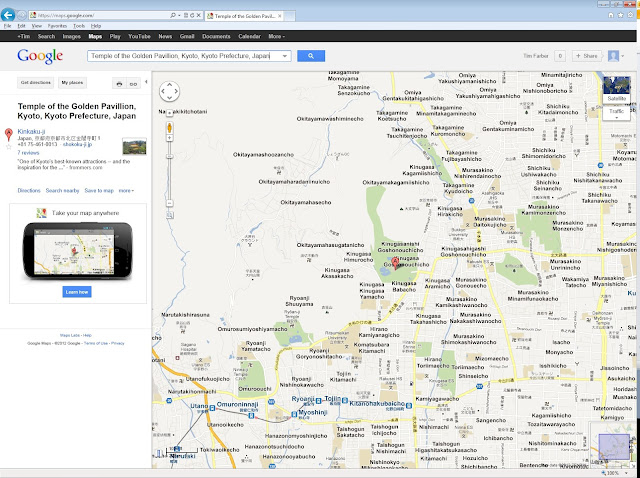Star the Kinkaku-ji result
640x478 pixels.
[8, 146]
